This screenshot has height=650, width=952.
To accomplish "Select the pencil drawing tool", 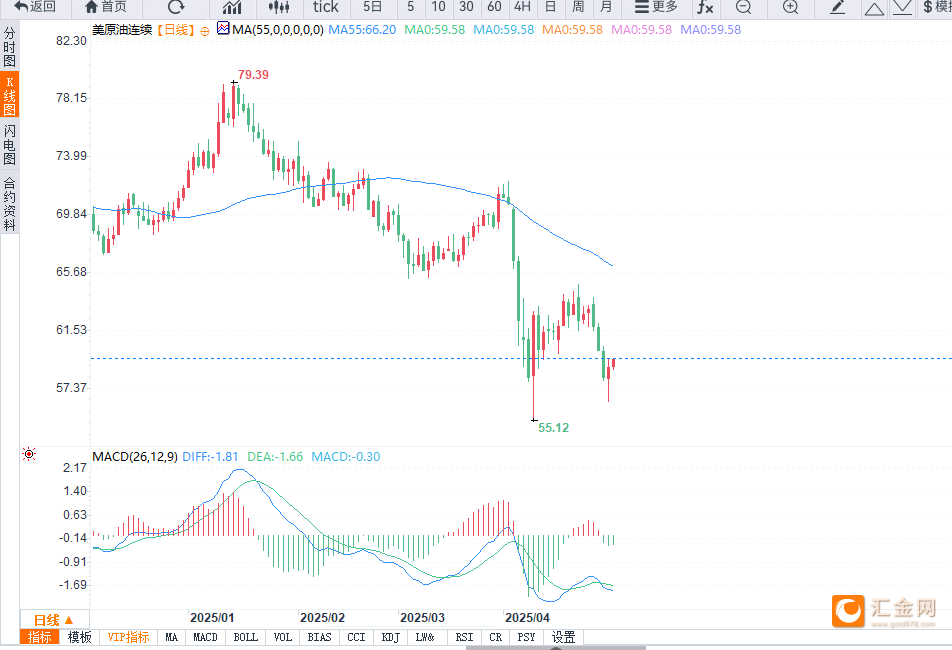I will click(838, 7).
